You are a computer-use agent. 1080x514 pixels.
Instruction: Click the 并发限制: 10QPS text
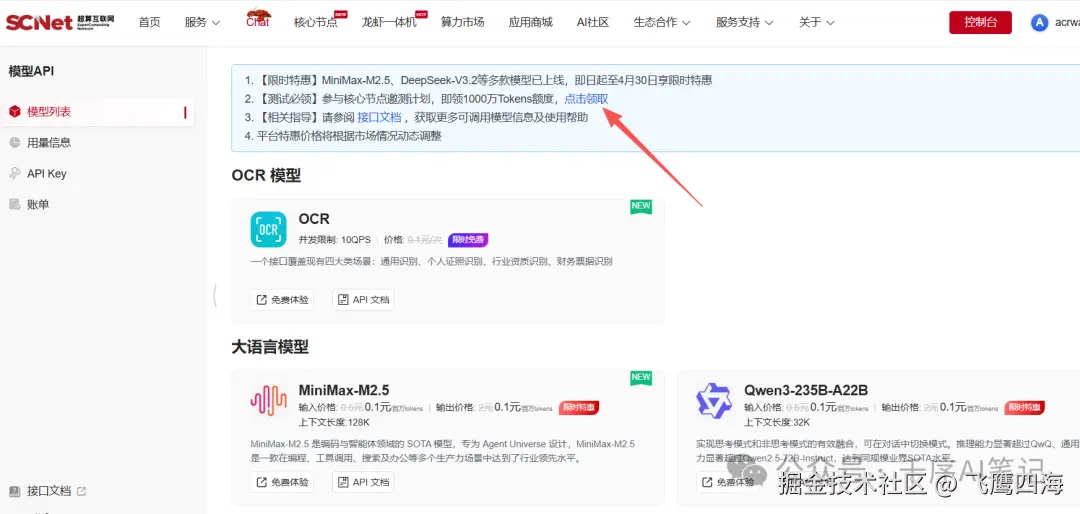click(x=334, y=240)
